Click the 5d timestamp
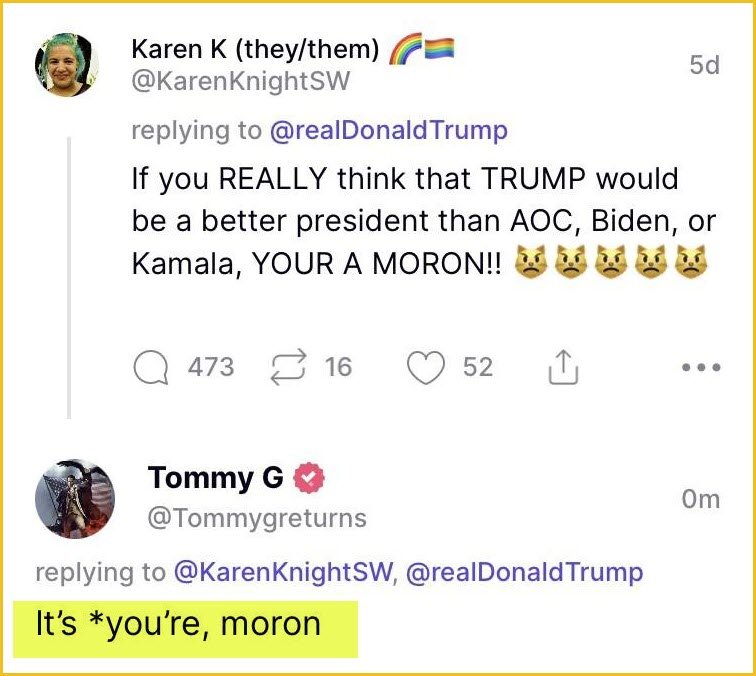Image resolution: width=756 pixels, height=676 pixels. (x=704, y=65)
